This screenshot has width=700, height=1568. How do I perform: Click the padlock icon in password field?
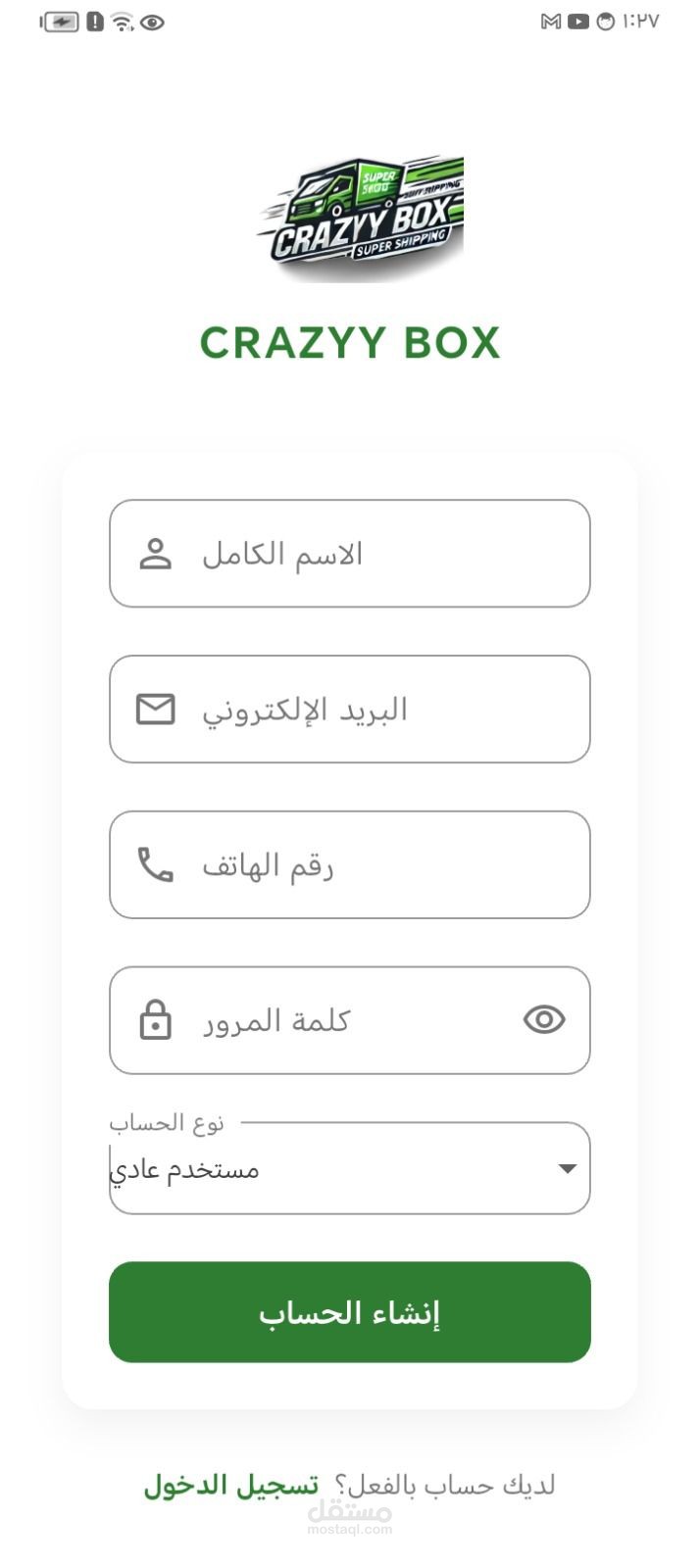coord(155,1020)
